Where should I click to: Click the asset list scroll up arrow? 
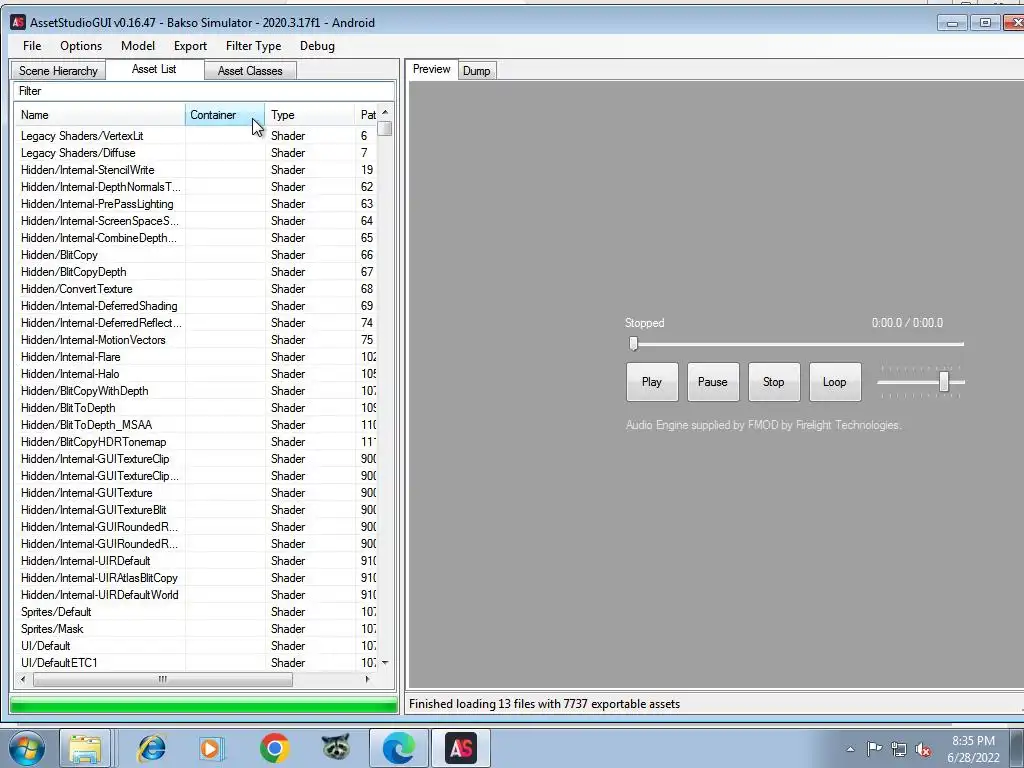tap(385, 112)
